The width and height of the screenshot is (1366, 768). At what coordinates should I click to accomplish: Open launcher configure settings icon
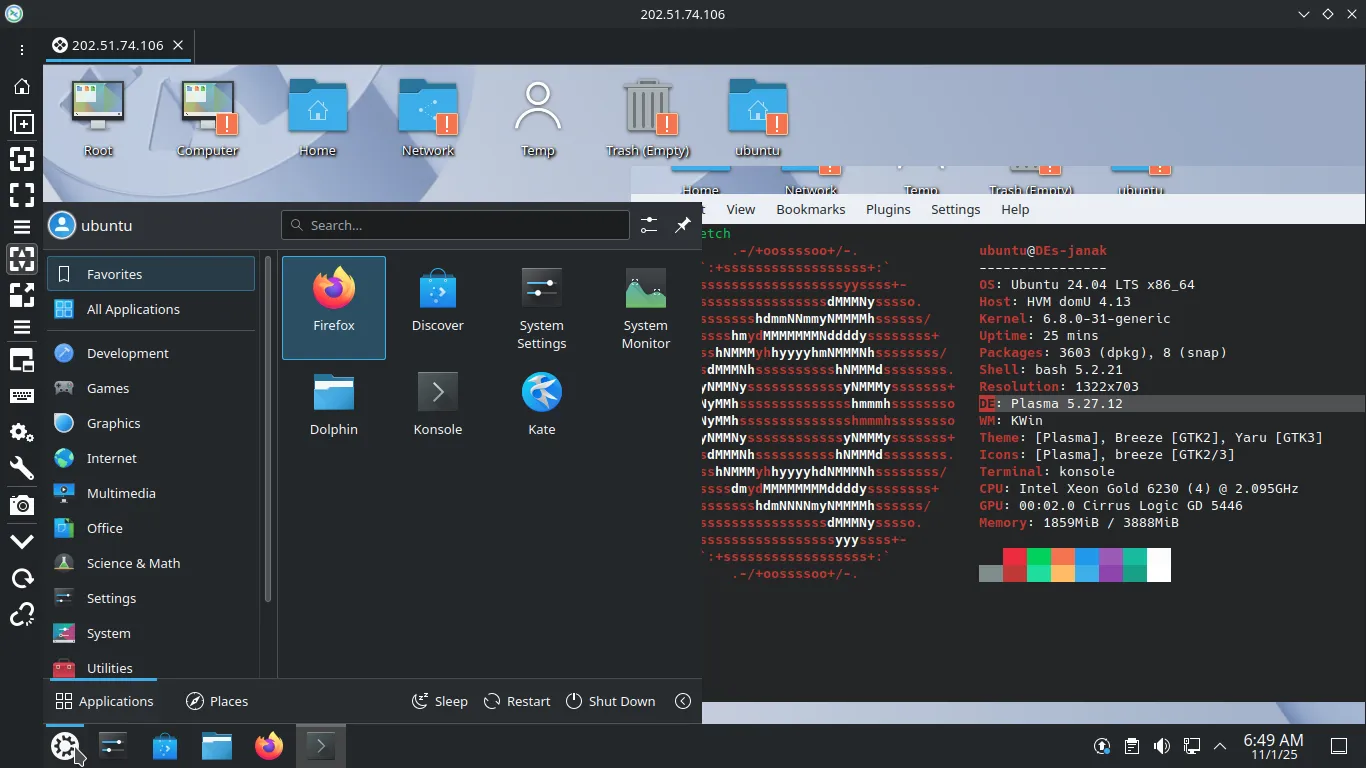pyautogui.click(x=649, y=225)
